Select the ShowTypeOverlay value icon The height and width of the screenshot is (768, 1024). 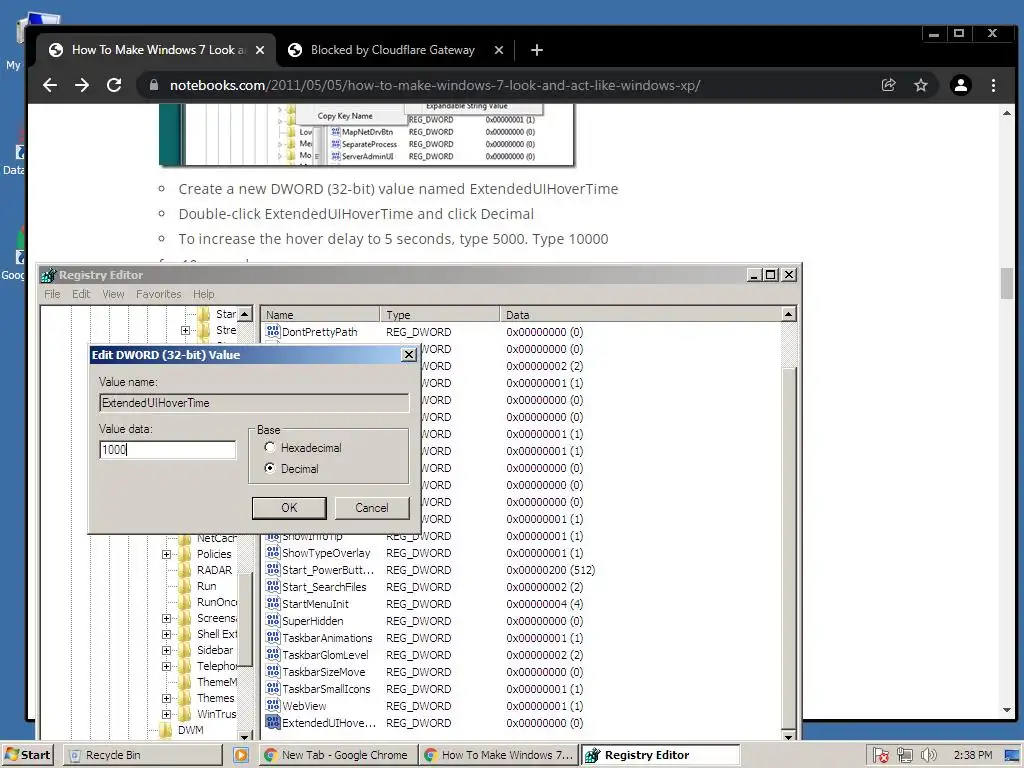pos(273,552)
